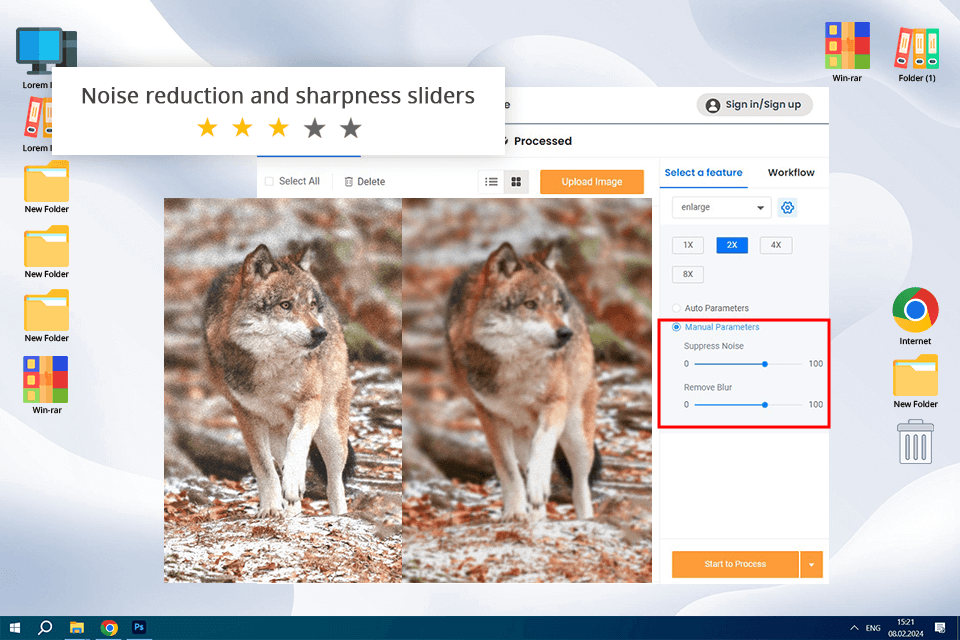Open File Explorer from taskbar
Viewport: 960px width, 640px height.
tap(77, 628)
